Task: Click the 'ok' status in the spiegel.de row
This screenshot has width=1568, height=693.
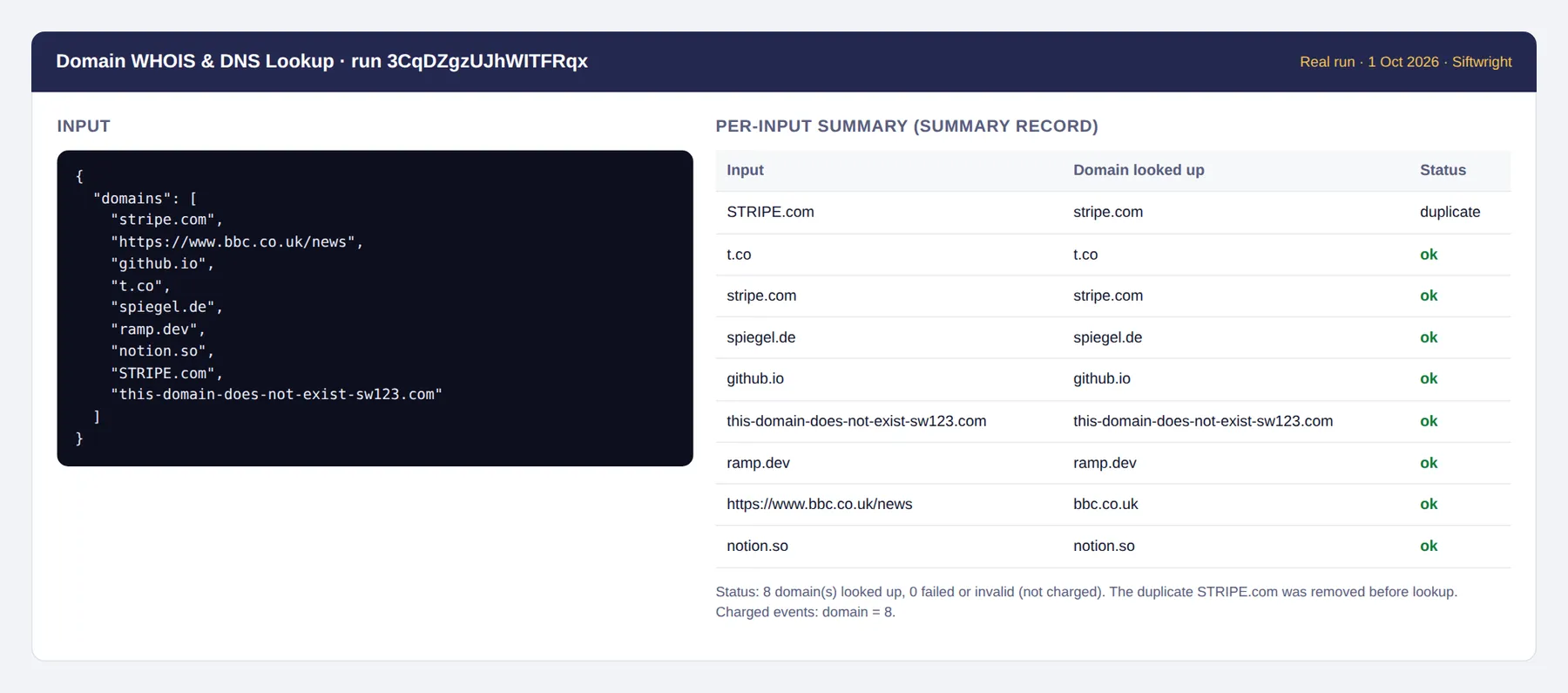Action: click(1429, 337)
